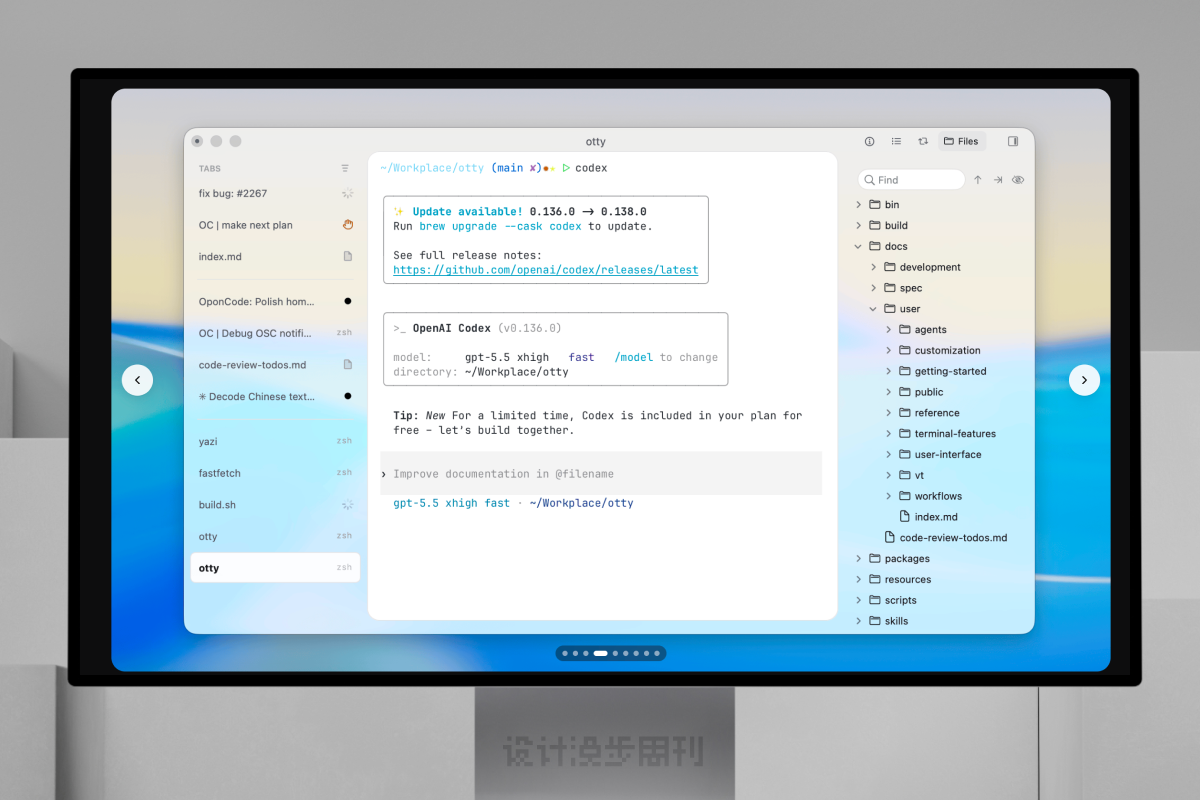
Task: Switch to the yazi tab
Action: coord(275,441)
